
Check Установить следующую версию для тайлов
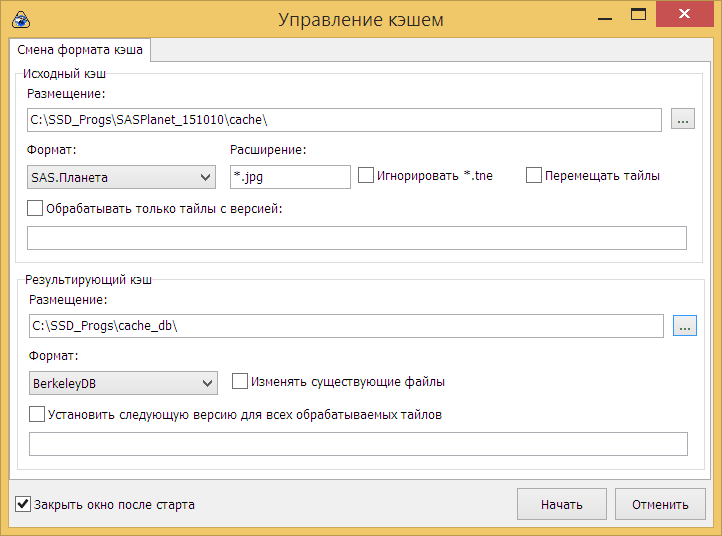[x=38, y=414]
